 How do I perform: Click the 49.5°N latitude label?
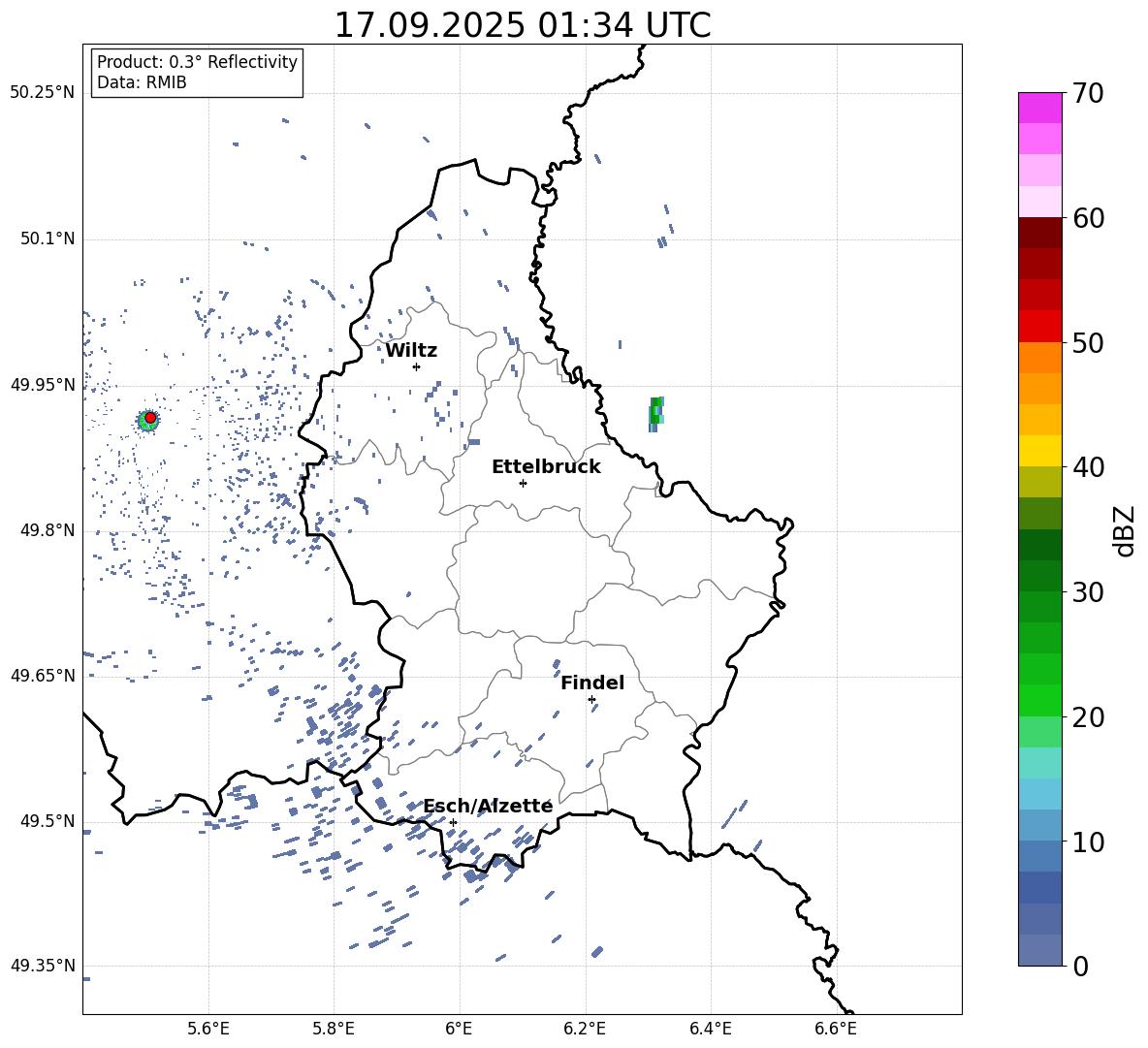pos(47,821)
